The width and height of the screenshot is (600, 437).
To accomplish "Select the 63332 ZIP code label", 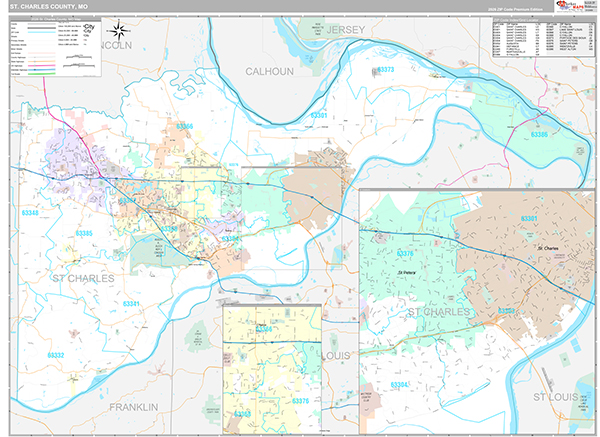I will coord(56,355).
